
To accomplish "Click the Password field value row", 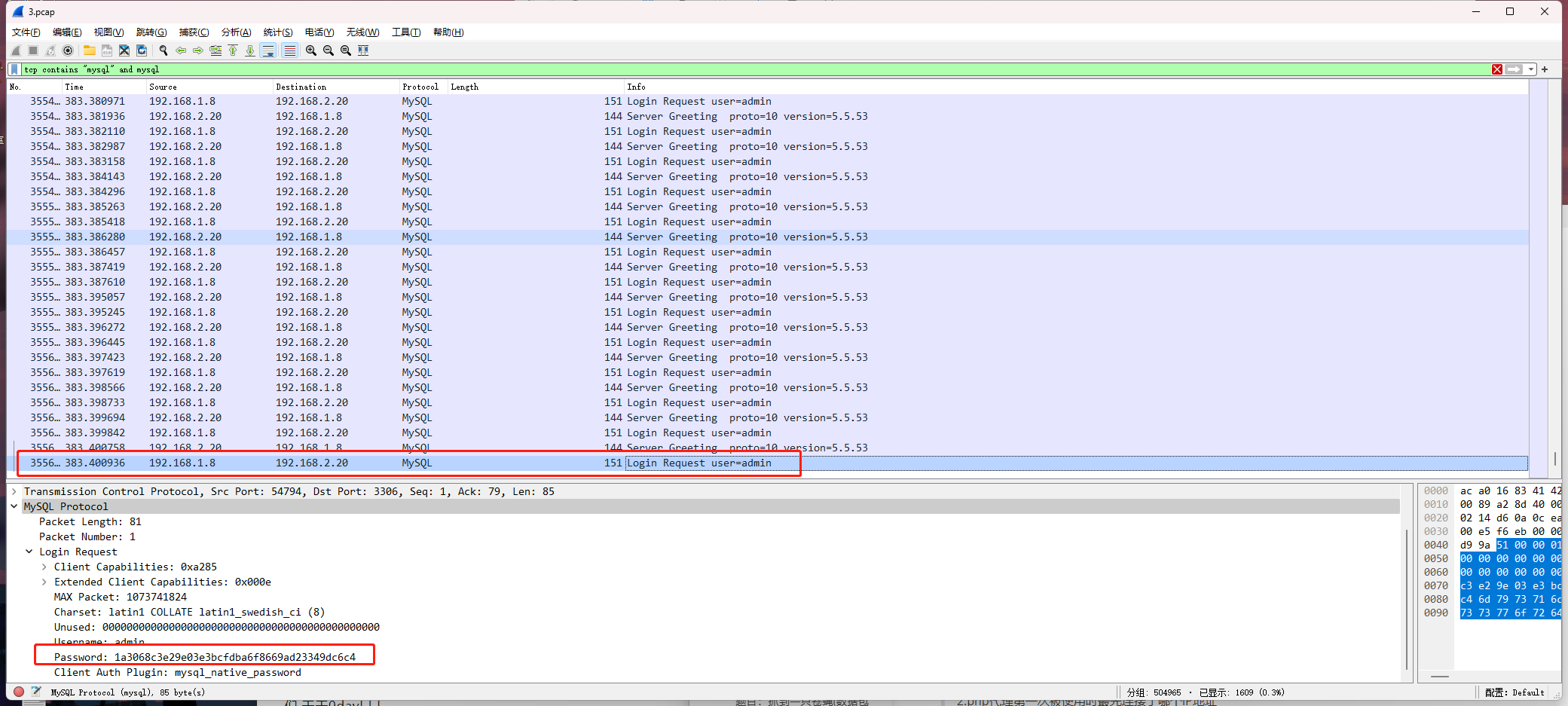I will click(x=205, y=657).
